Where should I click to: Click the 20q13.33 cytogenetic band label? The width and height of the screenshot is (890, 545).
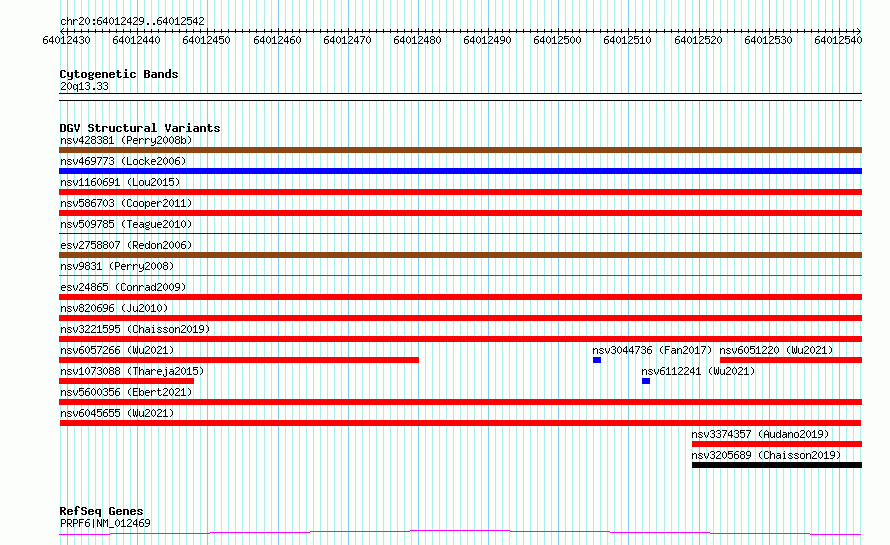[84, 86]
